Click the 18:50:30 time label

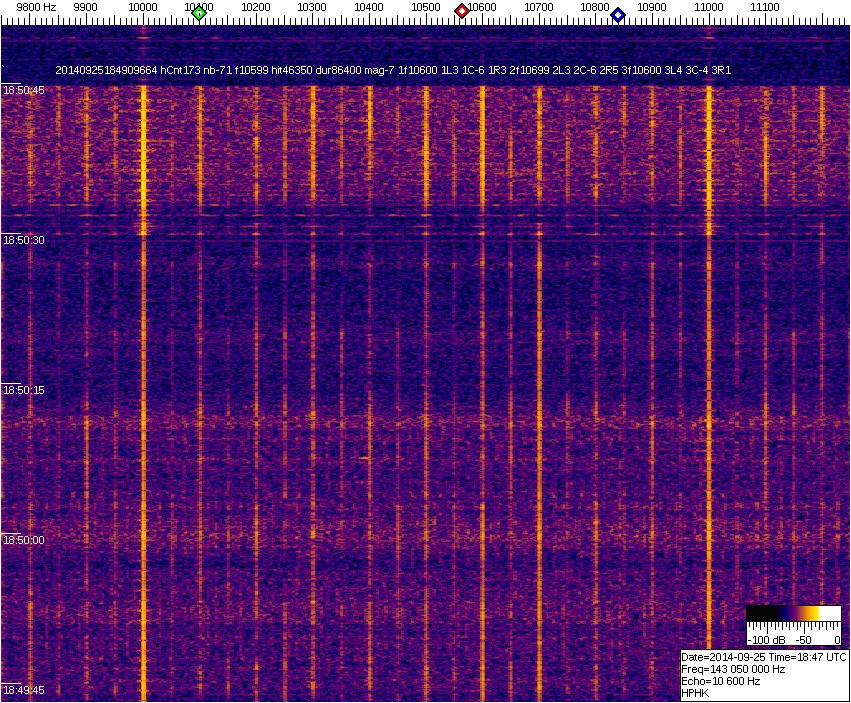22,241
